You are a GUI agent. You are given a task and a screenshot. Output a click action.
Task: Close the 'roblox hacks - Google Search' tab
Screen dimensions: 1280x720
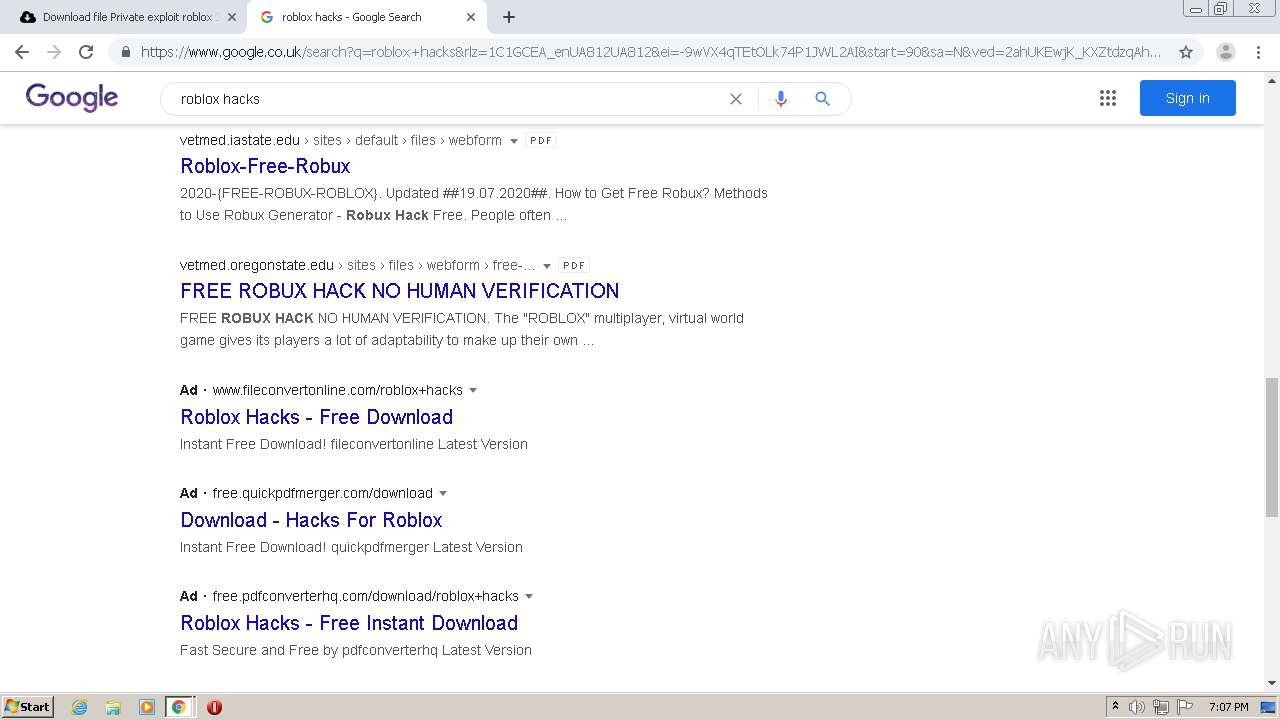[471, 17]
